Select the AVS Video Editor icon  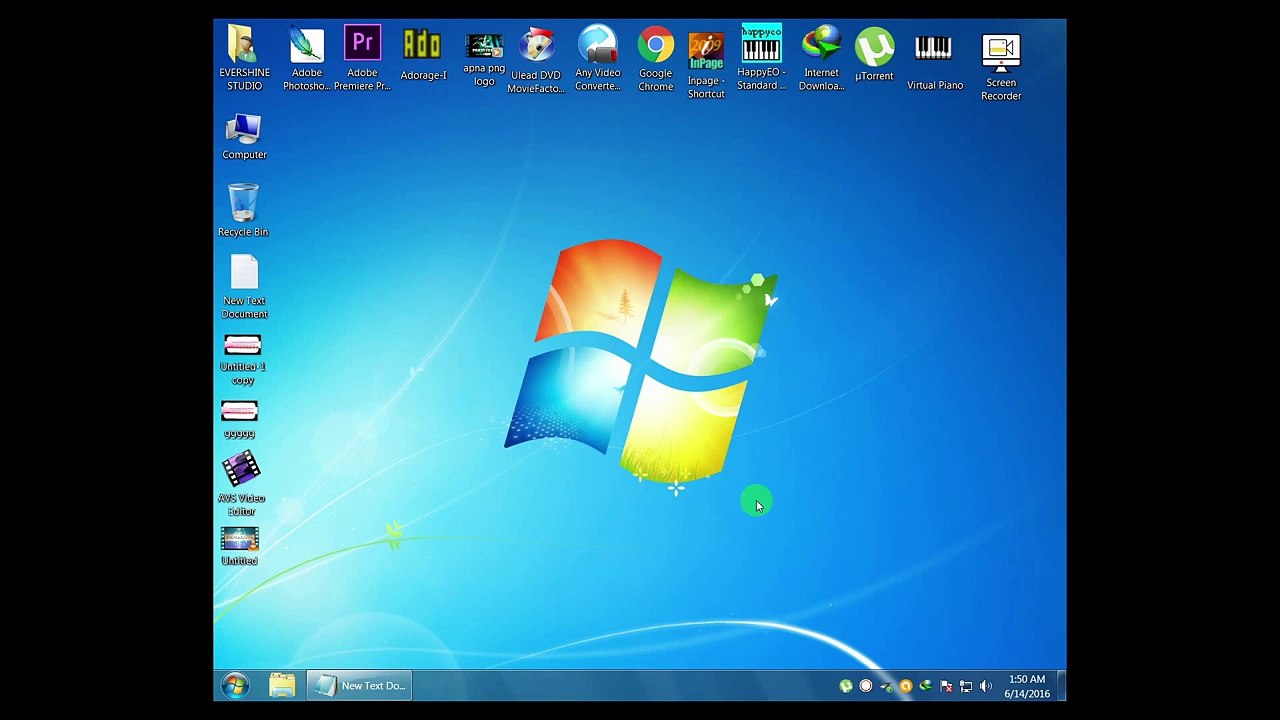(241, 484)
